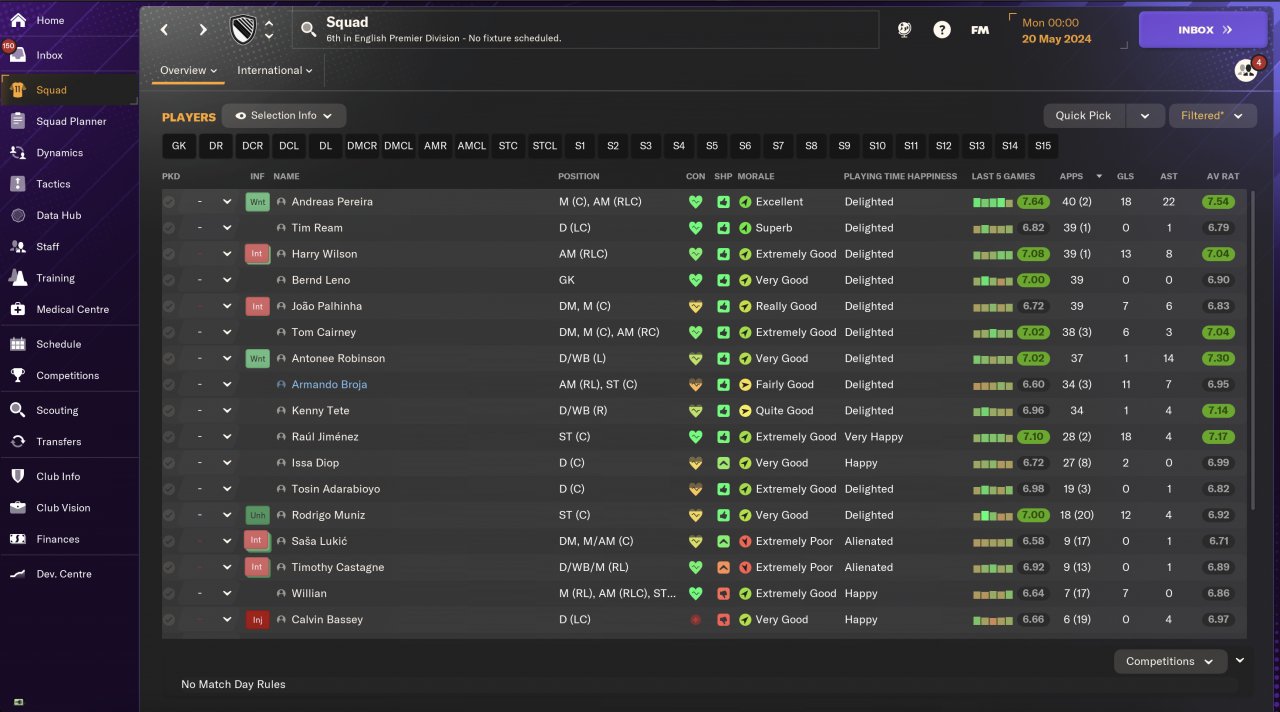
Task: Click the Finances icon in sidebar
Action: [17, 539]
